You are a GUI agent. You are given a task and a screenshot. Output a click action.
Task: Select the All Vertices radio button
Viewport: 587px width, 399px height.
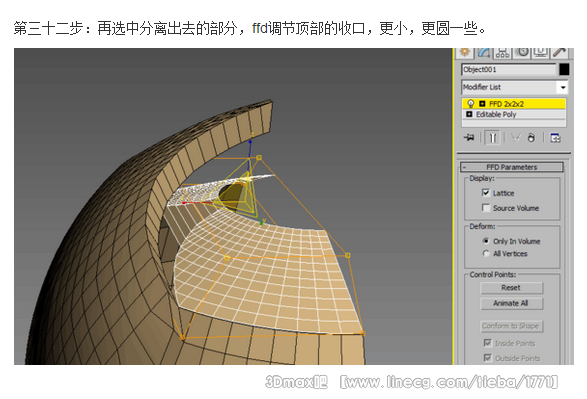coord(486,253)
